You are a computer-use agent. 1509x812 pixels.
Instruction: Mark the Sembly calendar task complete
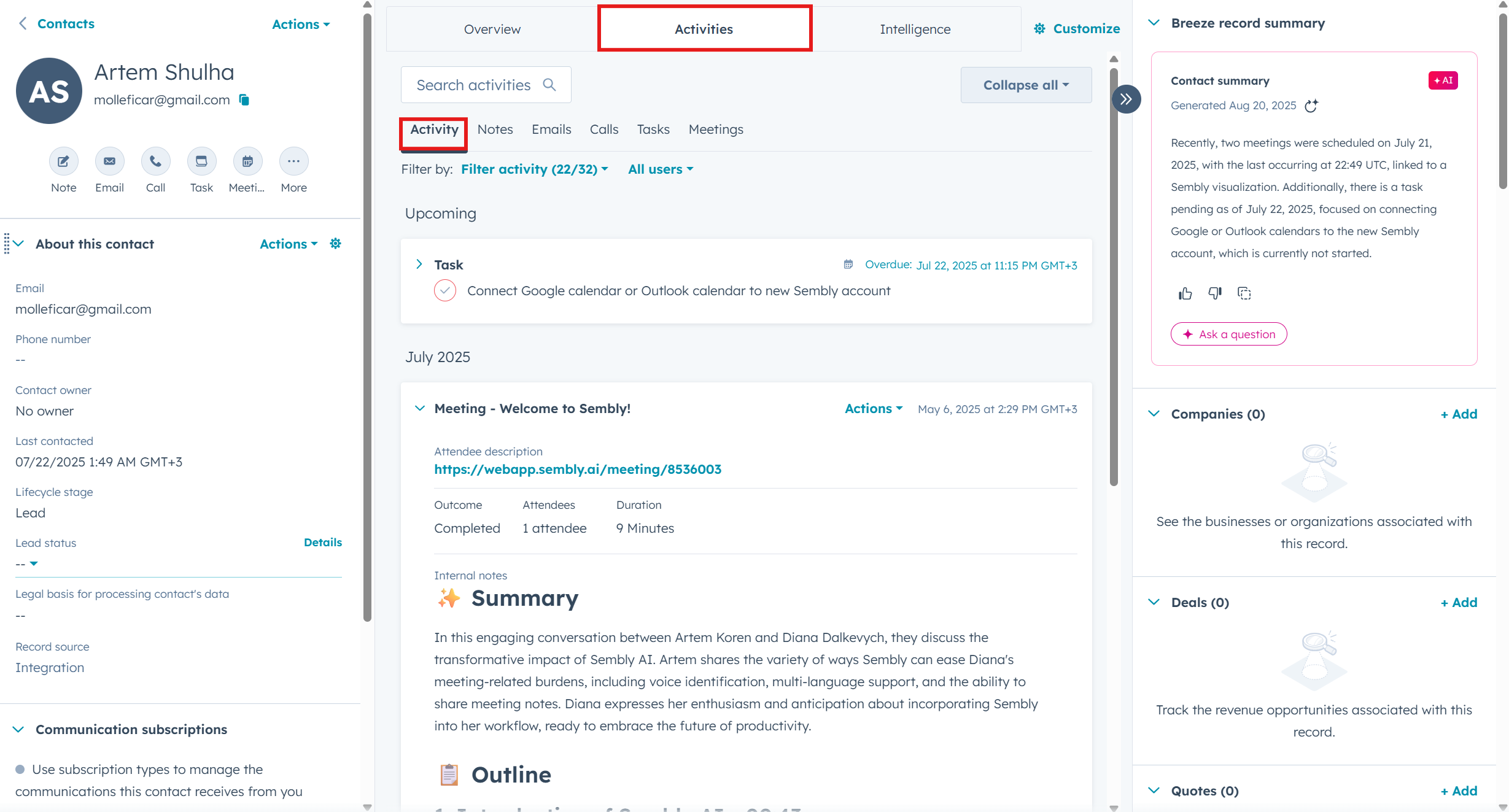445,290
